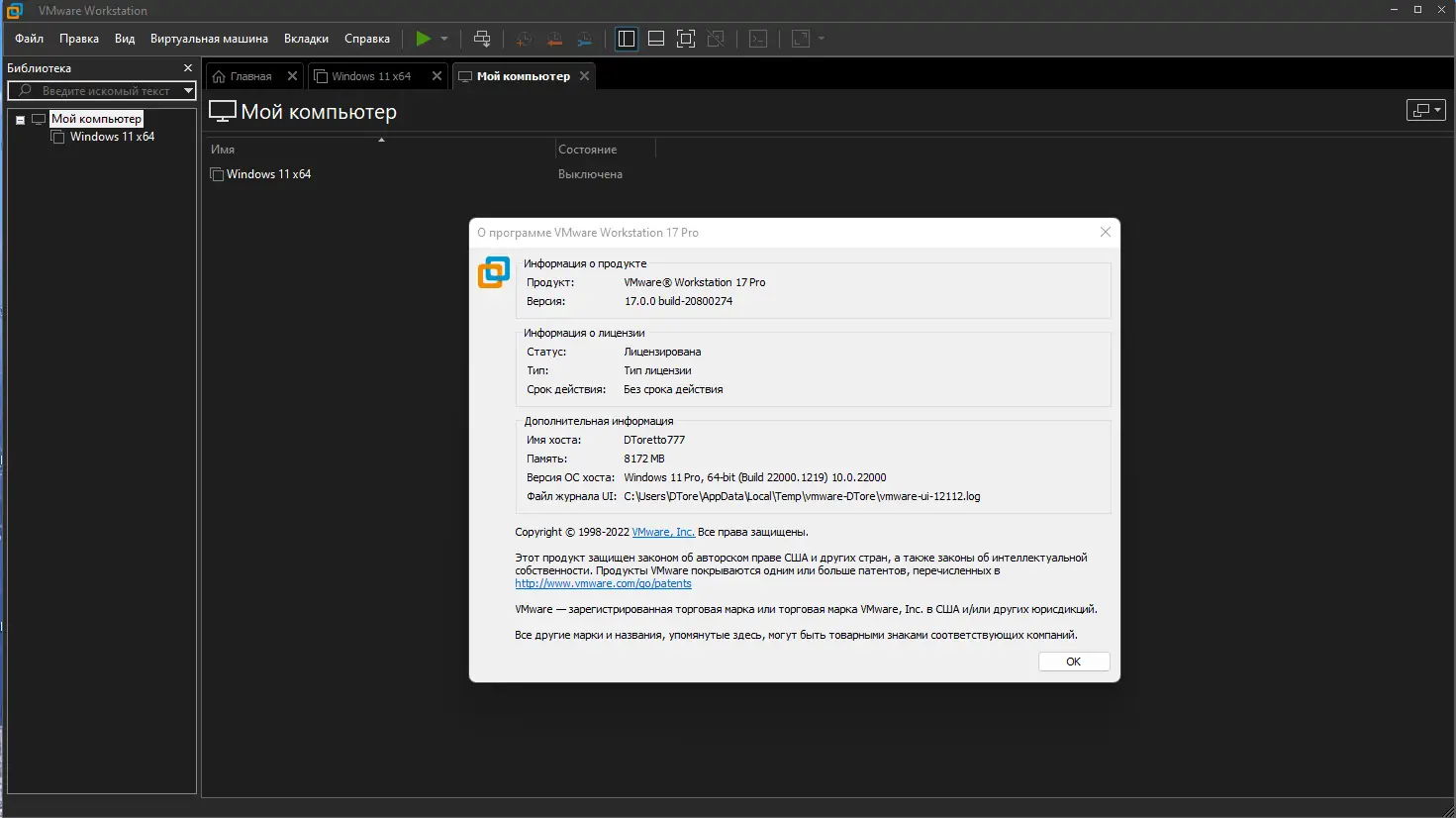Click the green Power On play button

424,39
